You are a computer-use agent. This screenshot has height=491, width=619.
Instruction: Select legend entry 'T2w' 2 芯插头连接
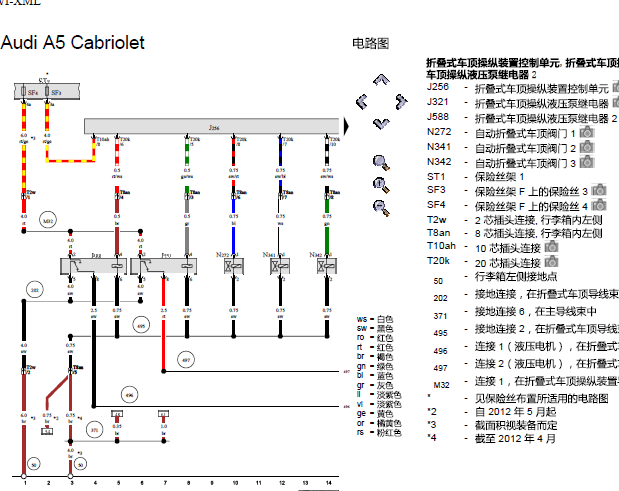tap(515, 220)
